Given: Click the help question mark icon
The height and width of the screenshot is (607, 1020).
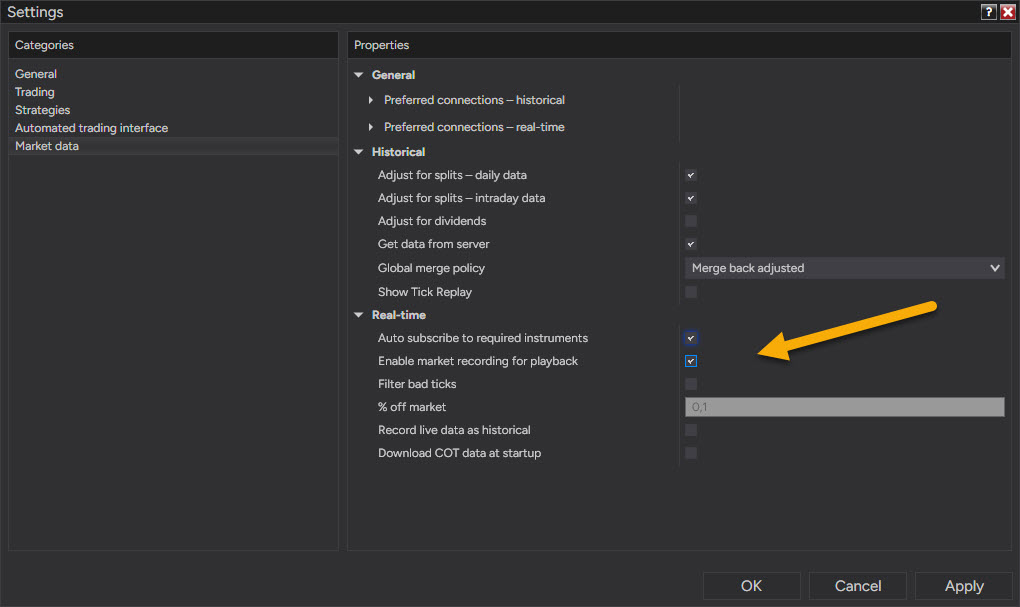Looking at the screenshot, I should click(988, 12).
